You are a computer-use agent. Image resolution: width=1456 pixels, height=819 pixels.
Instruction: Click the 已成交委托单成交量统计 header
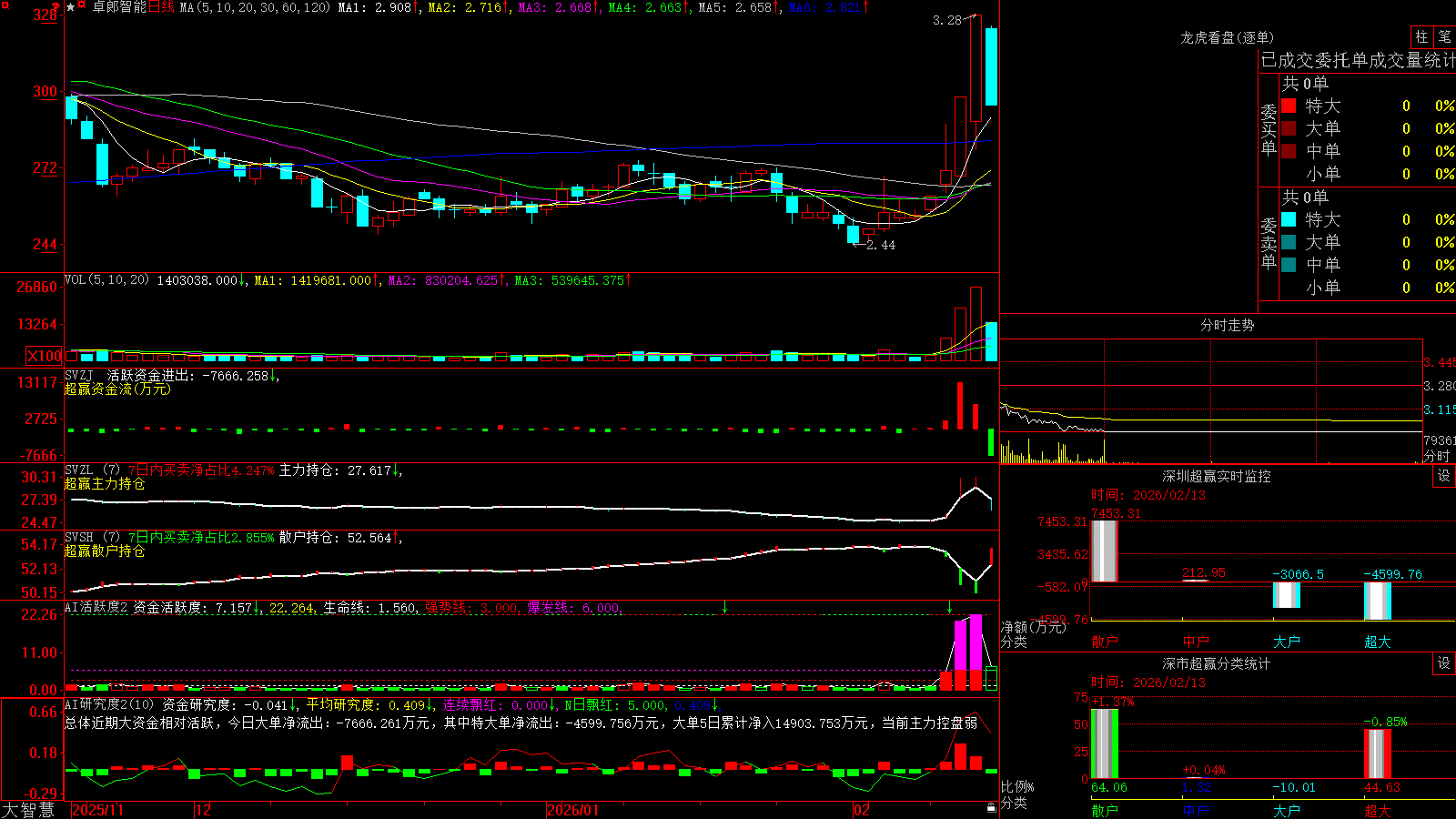pos(1358,60)
